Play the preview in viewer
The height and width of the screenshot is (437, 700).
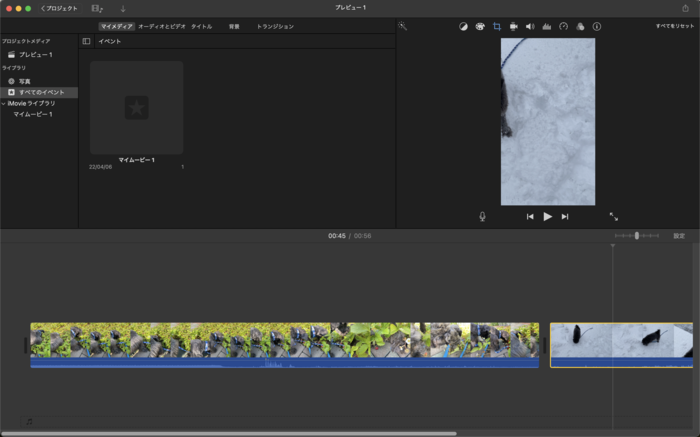pos(547,216)
